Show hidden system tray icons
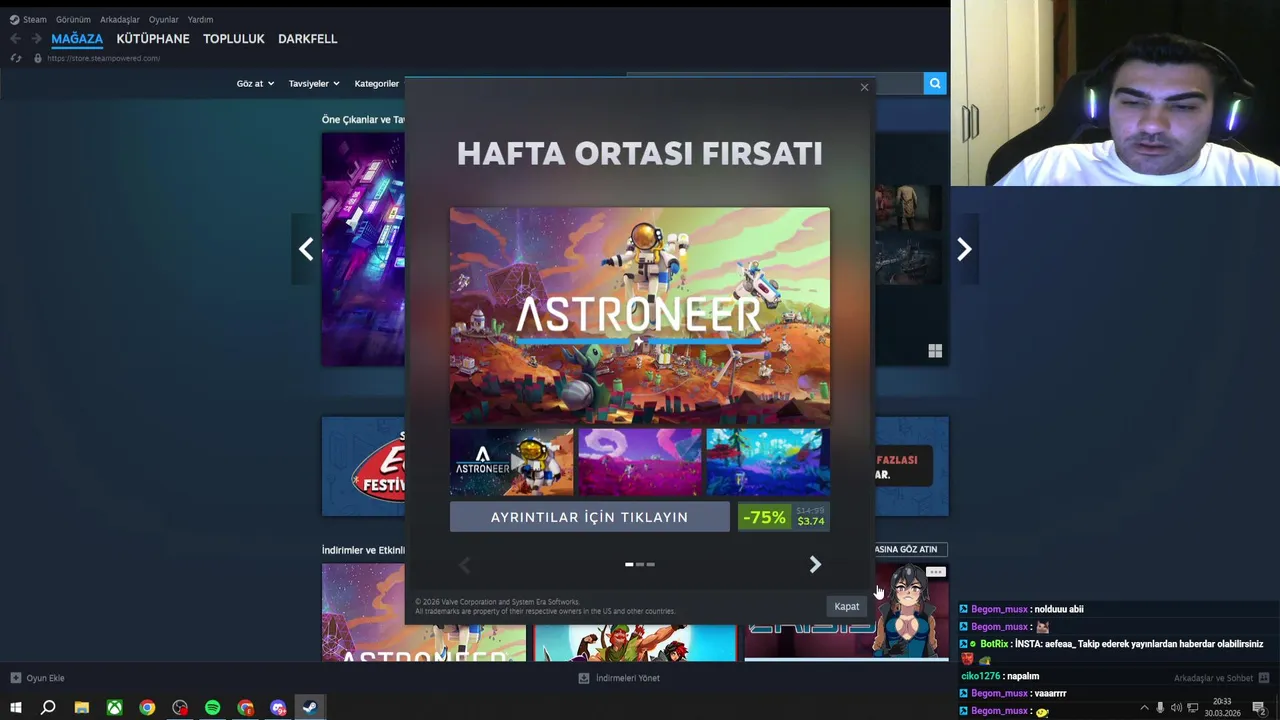 coord(1144,708)
